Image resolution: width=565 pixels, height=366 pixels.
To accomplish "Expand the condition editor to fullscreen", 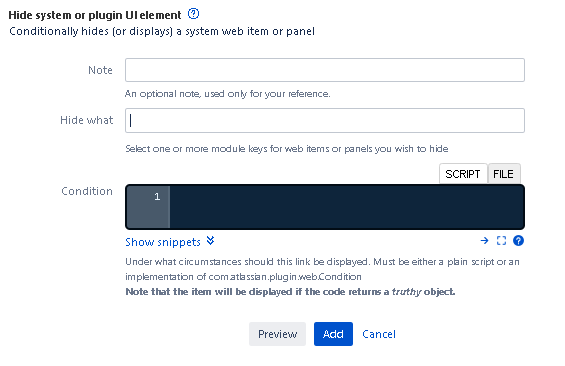I will click(x=501, y=241).
